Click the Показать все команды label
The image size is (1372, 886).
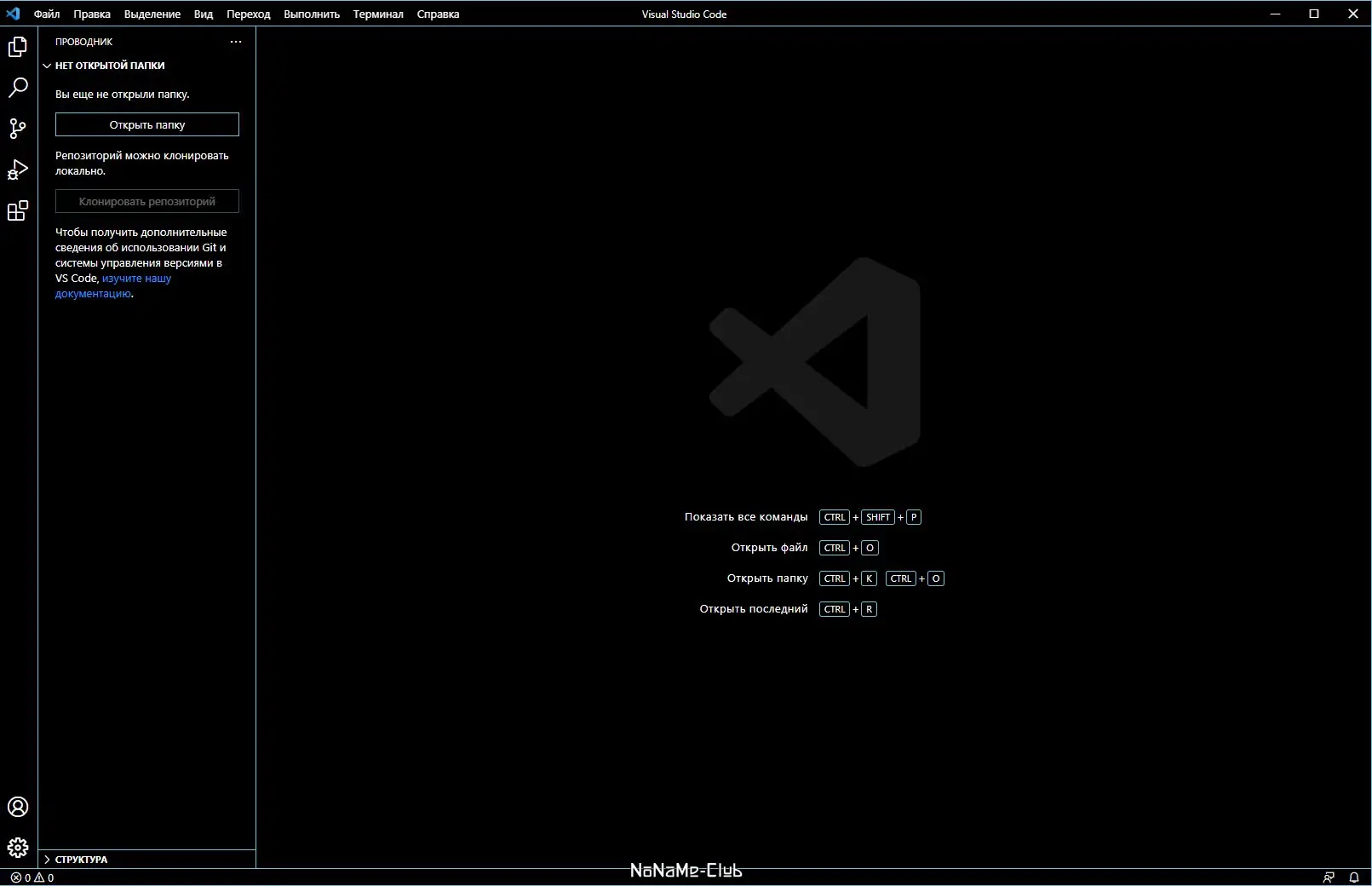coord(746,517)
